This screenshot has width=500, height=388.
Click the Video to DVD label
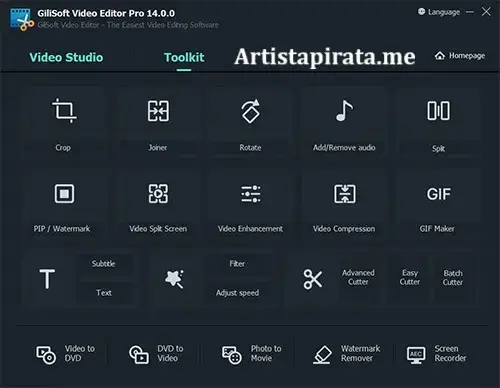click(x=80, y=353)
